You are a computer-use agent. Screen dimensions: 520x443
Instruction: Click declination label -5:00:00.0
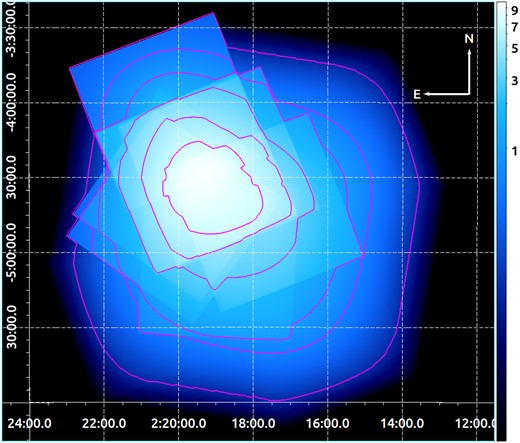[x=12, y=252]
